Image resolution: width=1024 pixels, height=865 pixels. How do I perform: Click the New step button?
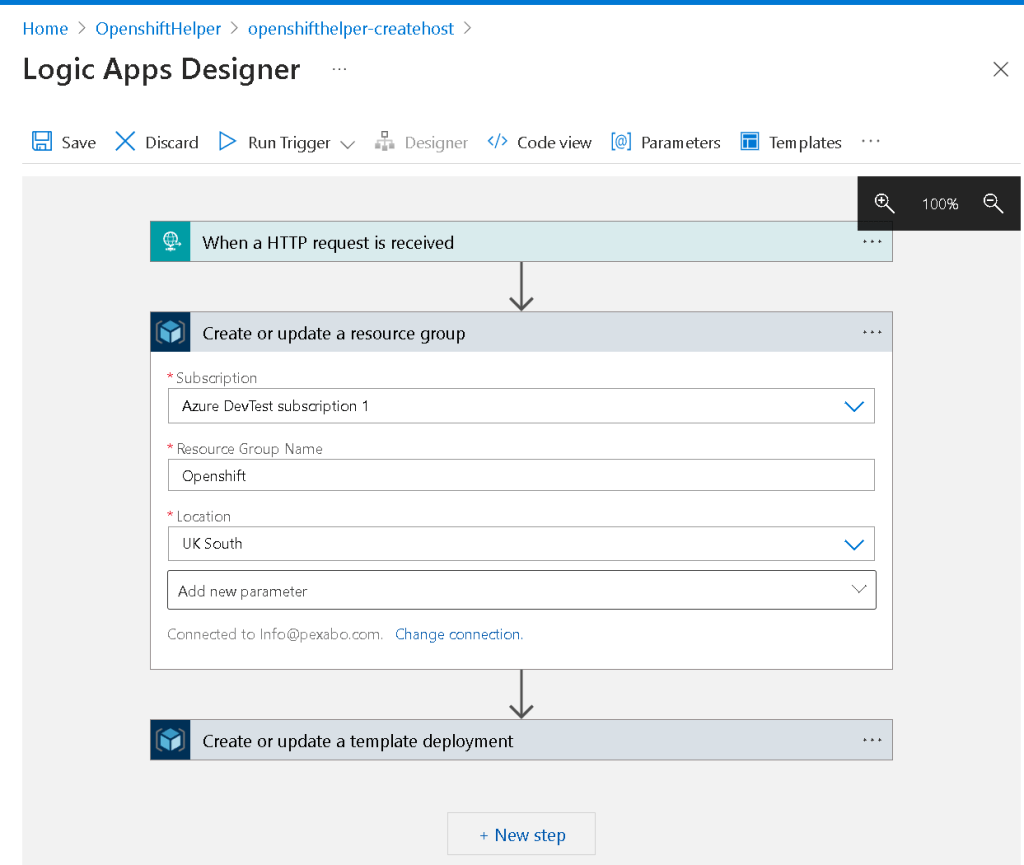tap(521, 834)
